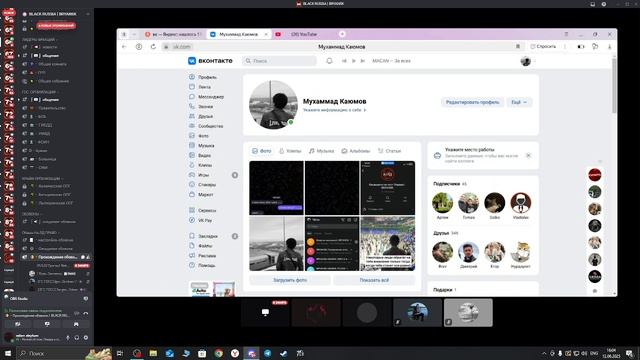Dismiss the Укажите место работы card
The width and height of the screenshot is (640, 360).
(528, 156)
